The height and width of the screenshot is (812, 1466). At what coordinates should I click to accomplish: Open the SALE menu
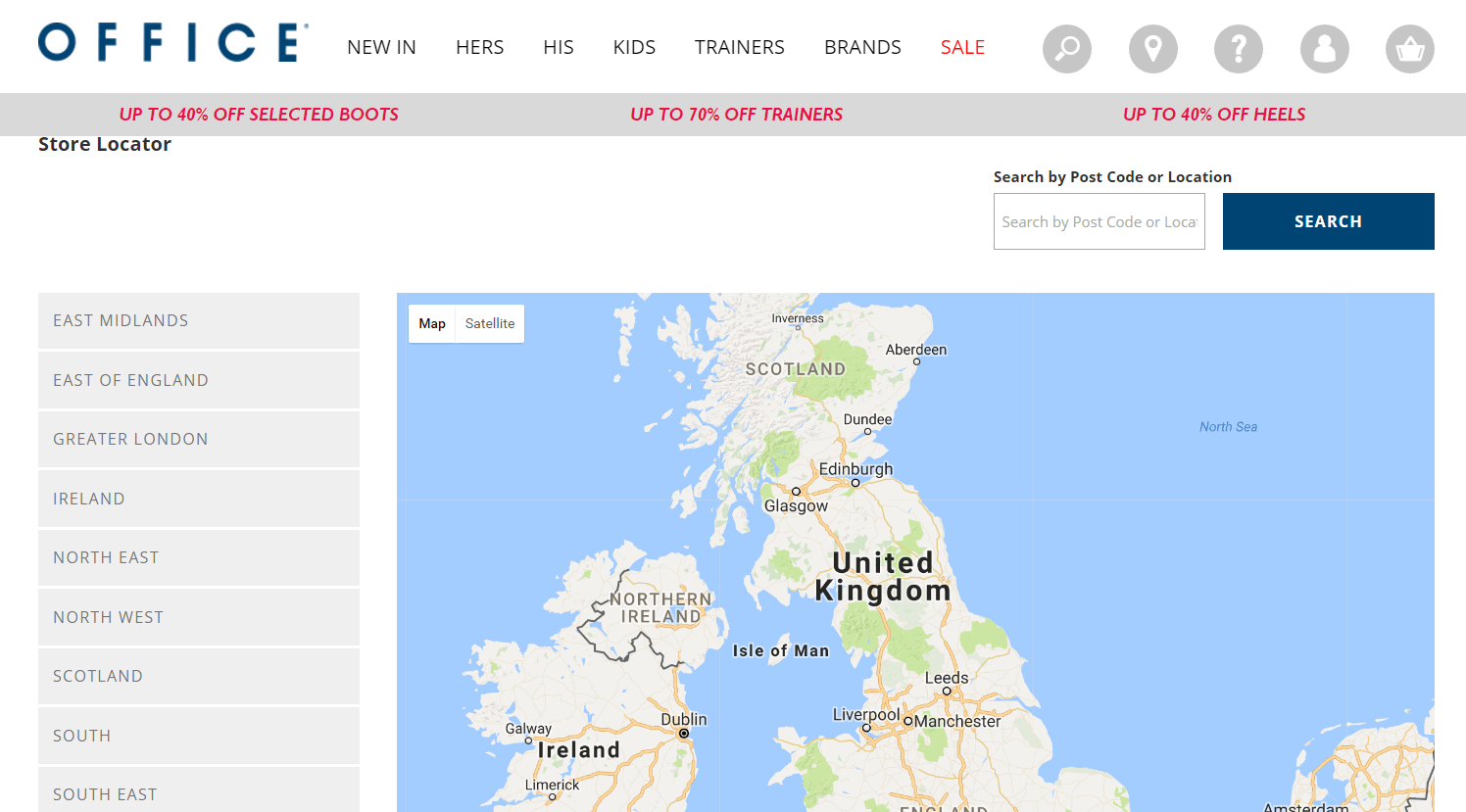pyautogui.click(x=962, y=47)
